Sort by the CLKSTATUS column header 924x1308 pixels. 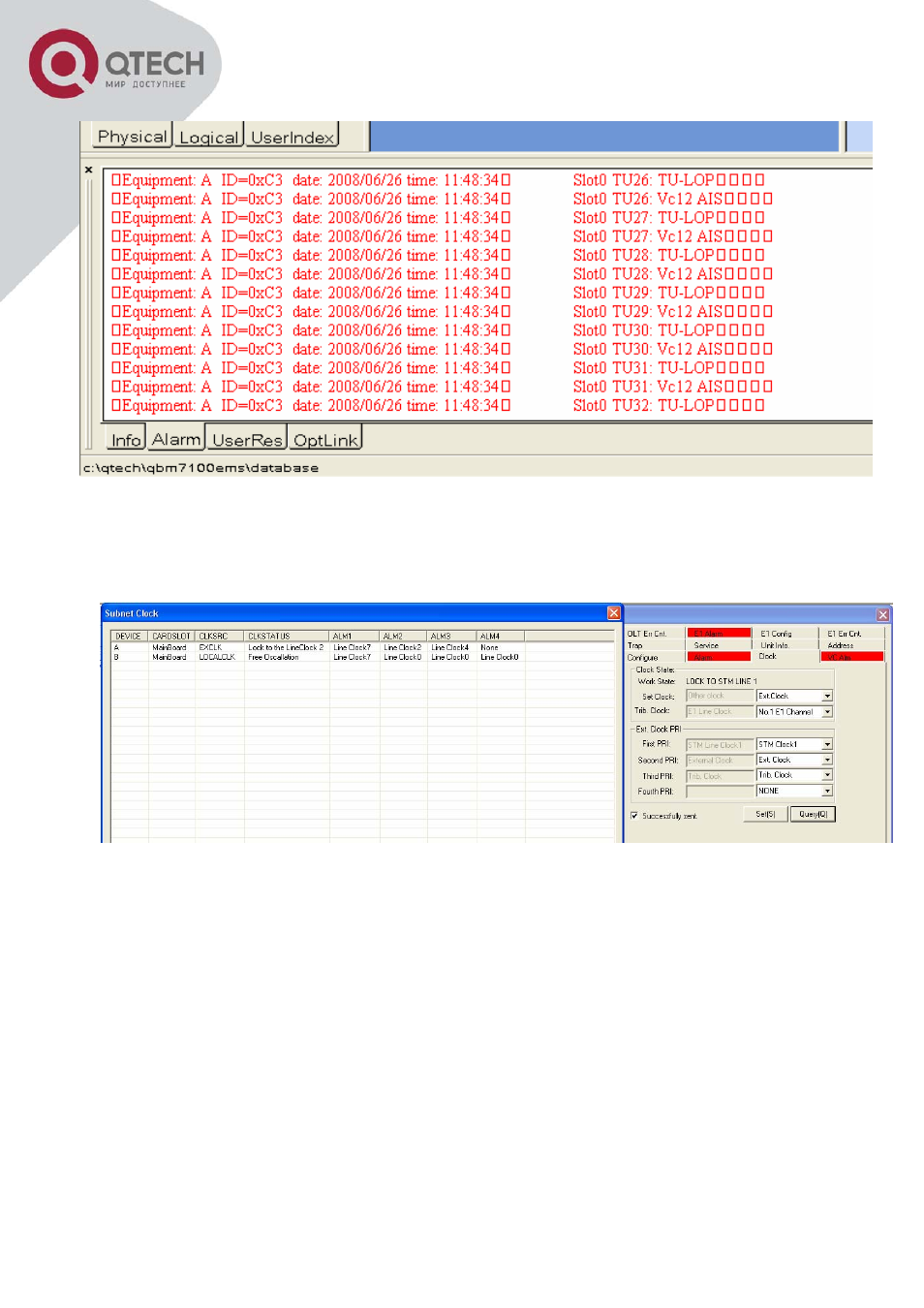tap(287, 637)
